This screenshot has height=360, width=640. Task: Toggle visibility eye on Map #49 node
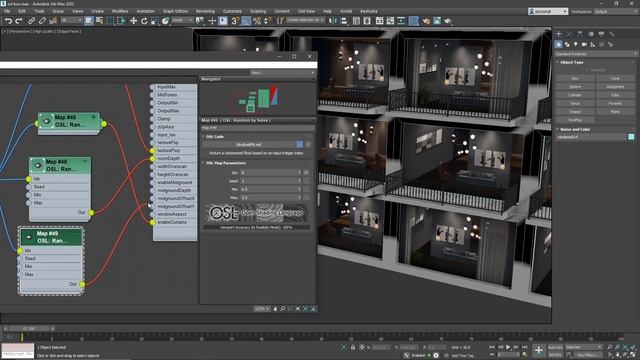pos(29,237)
